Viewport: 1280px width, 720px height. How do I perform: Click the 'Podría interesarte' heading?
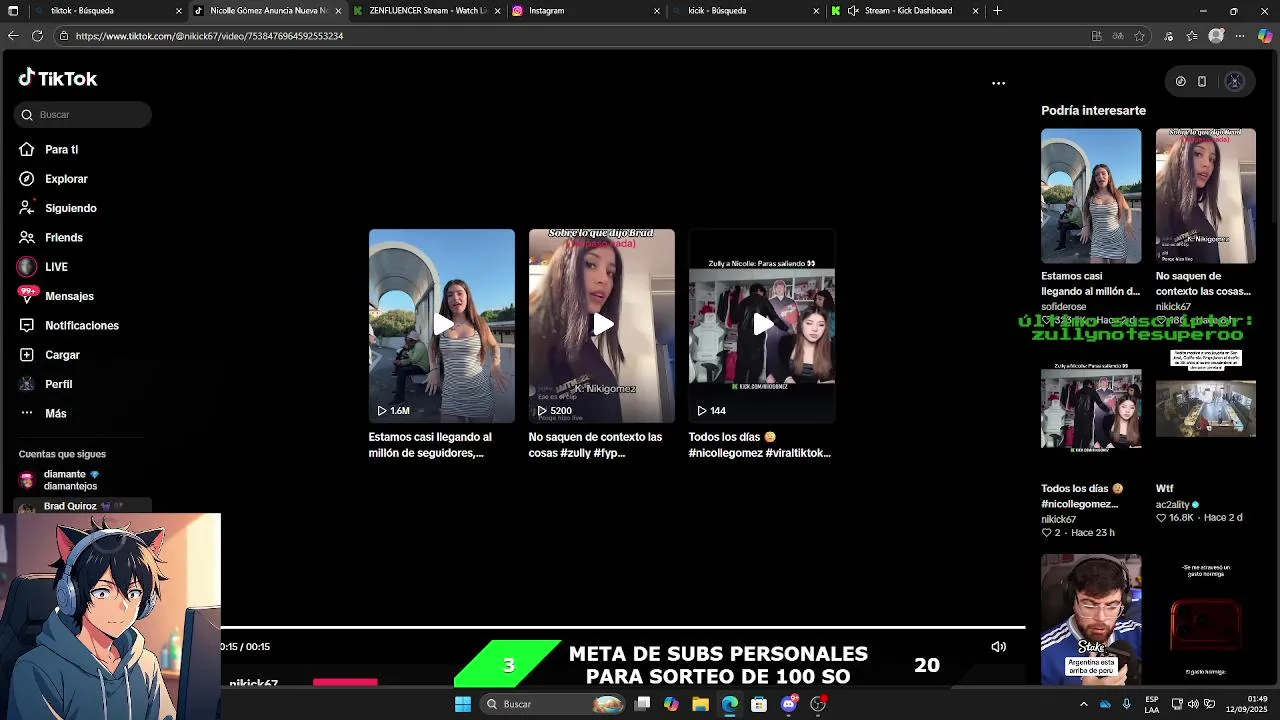[x=1093, y=110]
